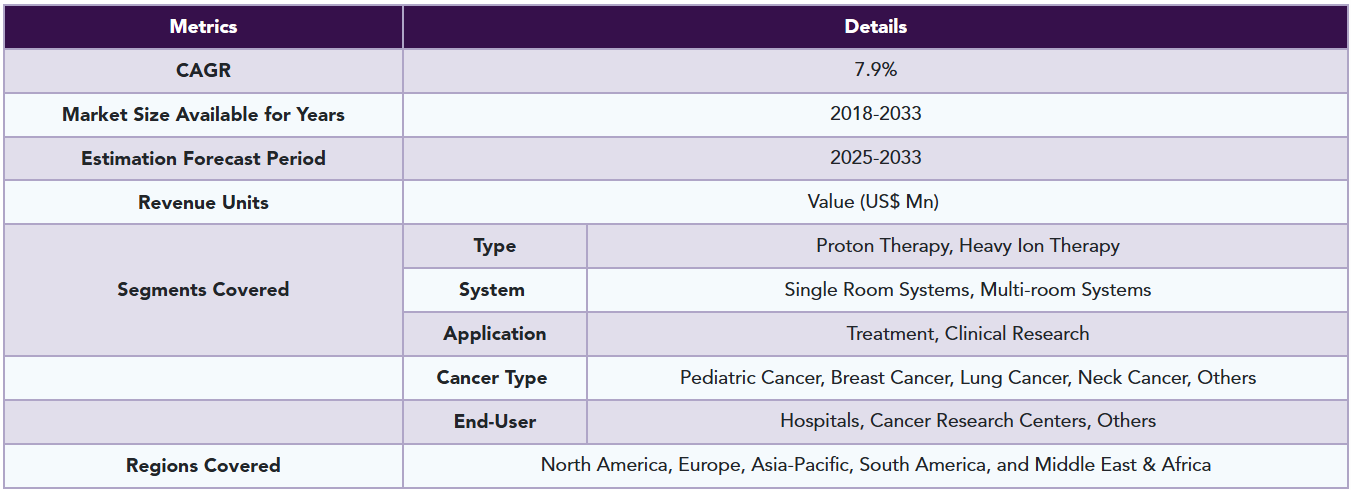The width and height of the screenshot is (1351, 490).
Task: Select the Segments Covered cell
Action: tap(203, 290)
